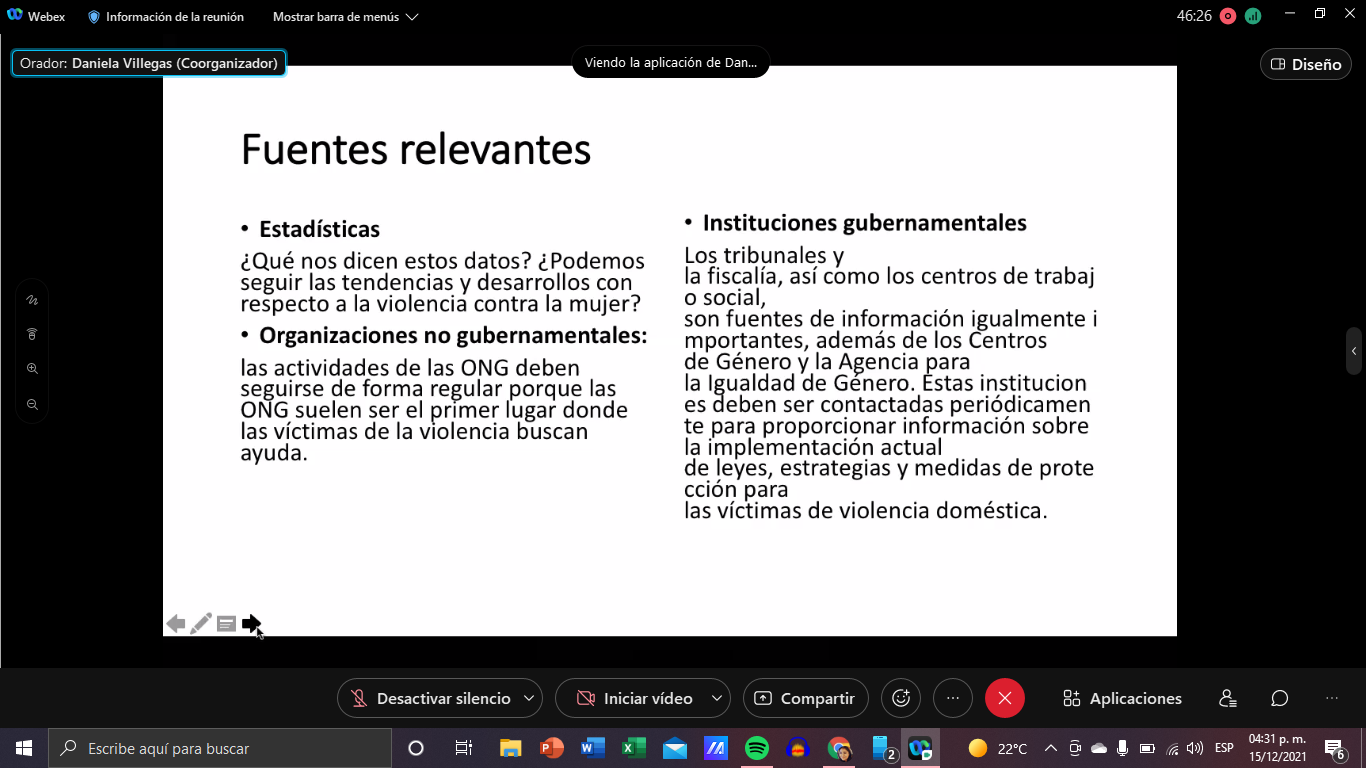Show hidden system tray icons
Image resolution: width=1366 pixels, height=768 pixels.
pos(1050,748)
